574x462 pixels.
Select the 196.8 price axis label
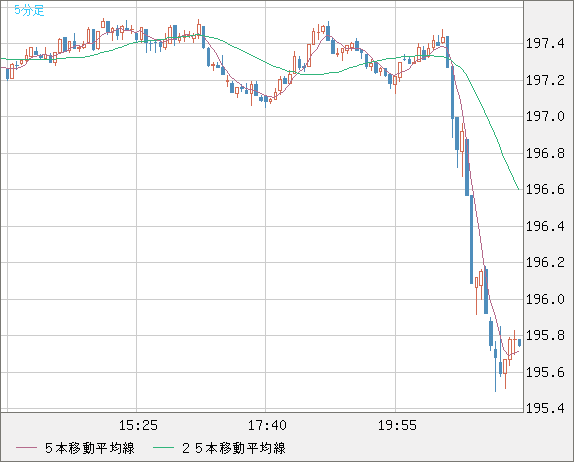click(545, 153)
